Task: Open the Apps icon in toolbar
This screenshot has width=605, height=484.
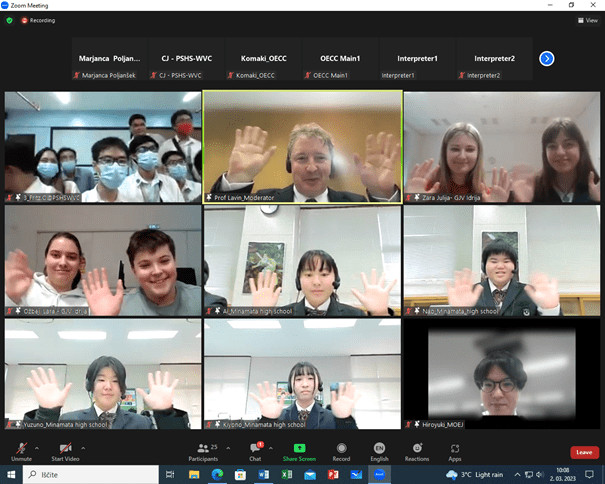Action: tap(455, 448)
